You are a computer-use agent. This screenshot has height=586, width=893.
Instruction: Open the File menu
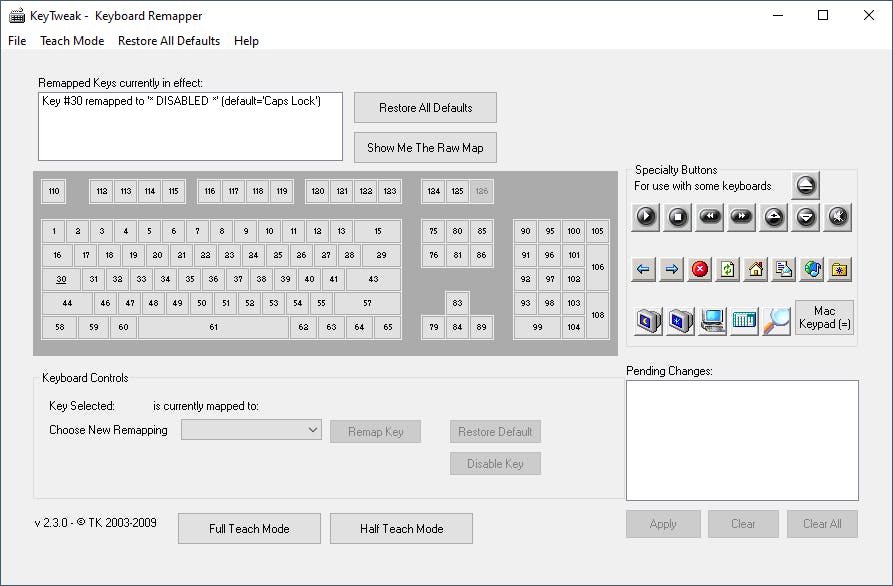(16, 41)
